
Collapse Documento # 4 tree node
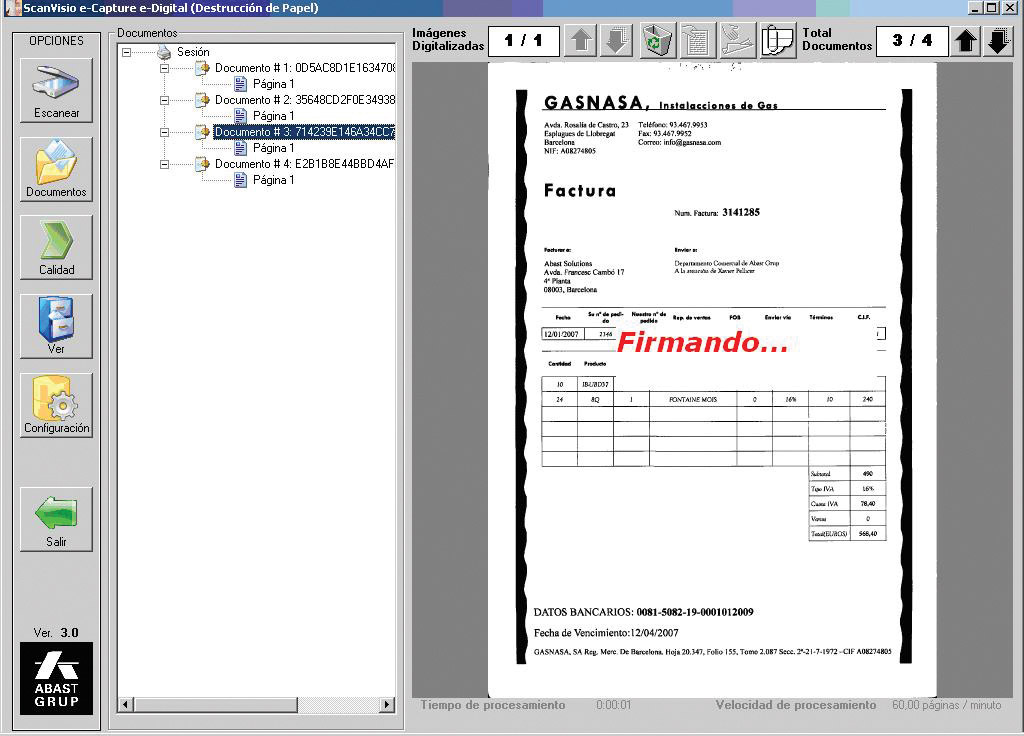(166, 164)
